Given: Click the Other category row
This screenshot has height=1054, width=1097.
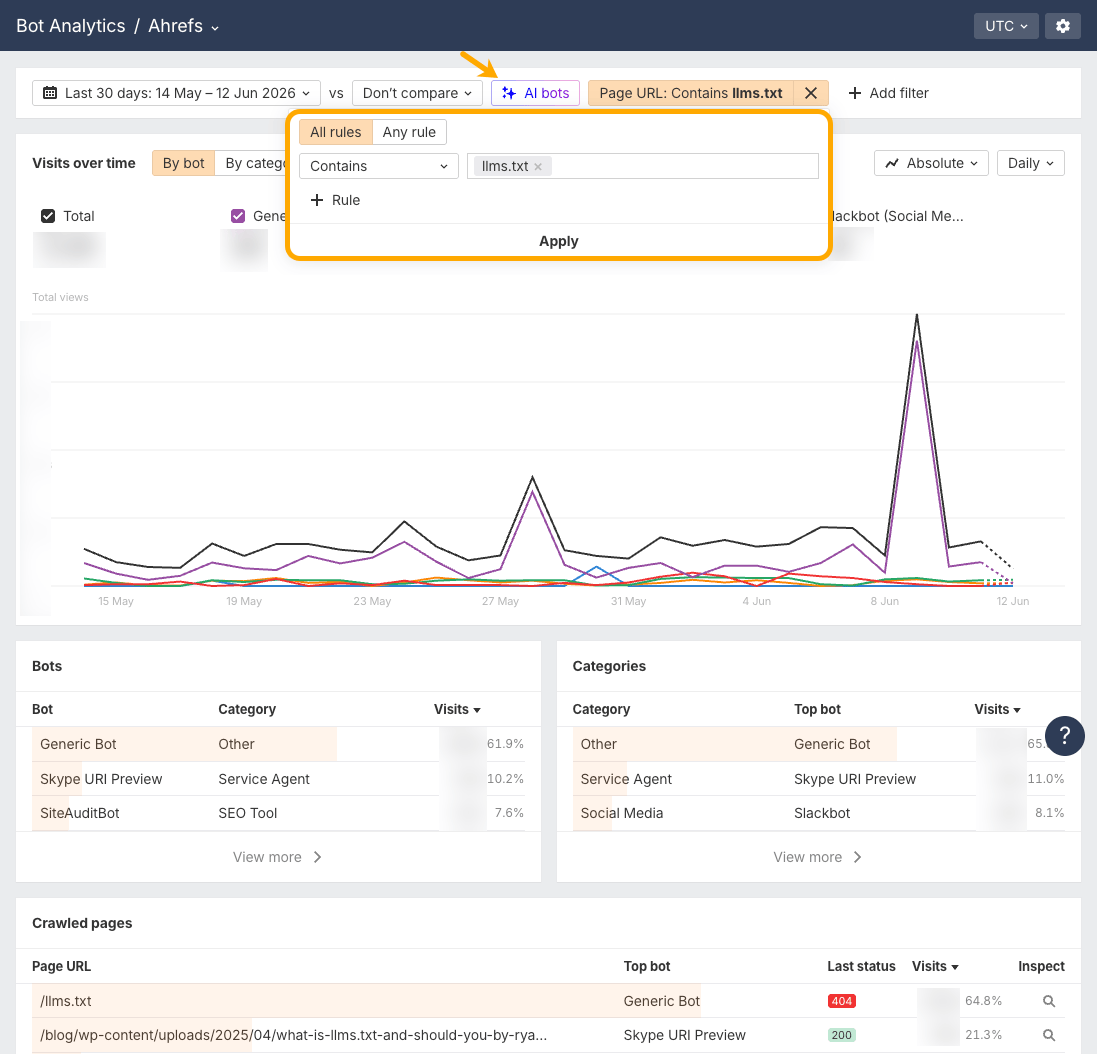Looking at the screenshot, I should (x=819, y=744).
